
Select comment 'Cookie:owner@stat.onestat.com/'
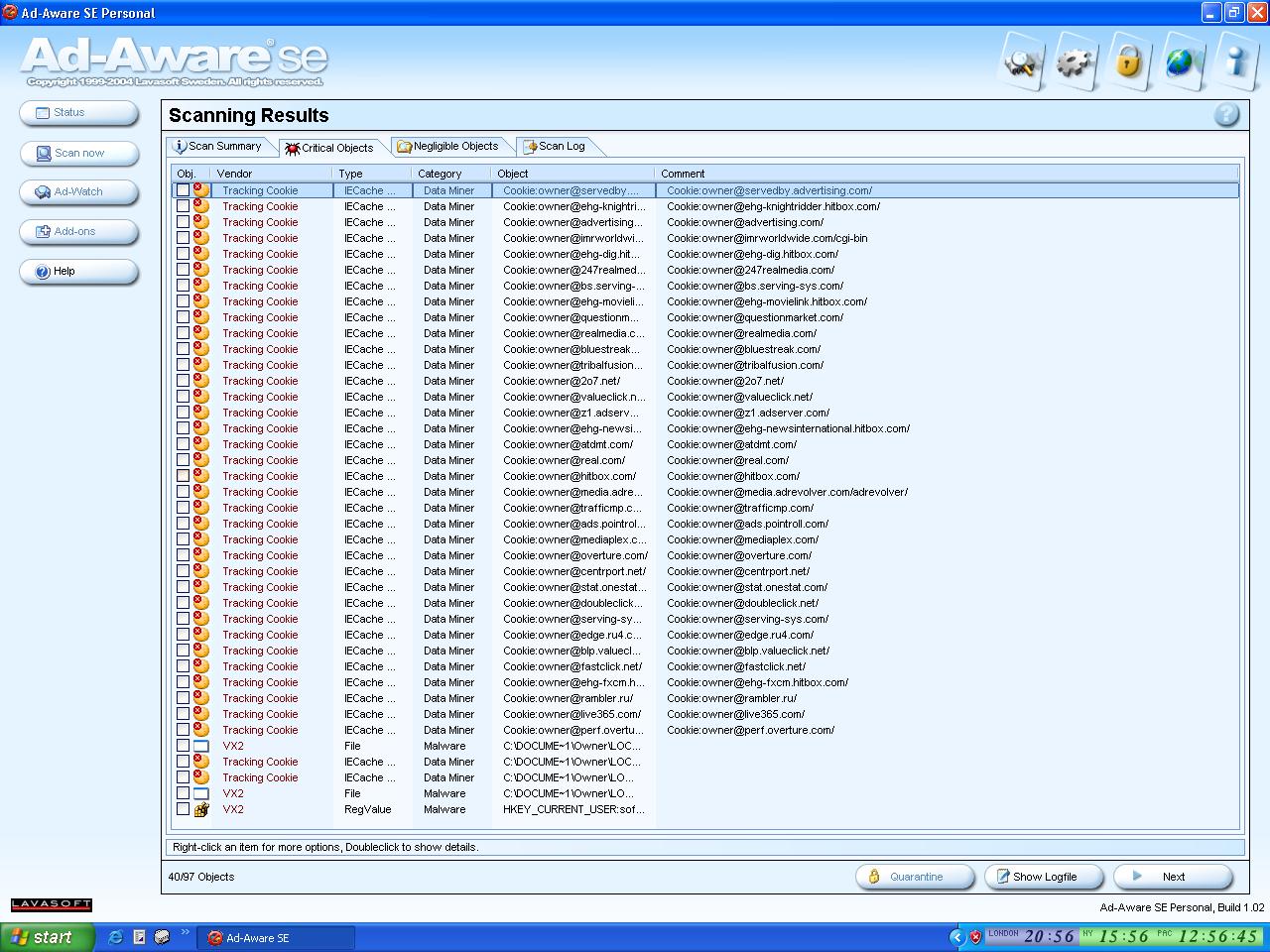tap(747, 587)
